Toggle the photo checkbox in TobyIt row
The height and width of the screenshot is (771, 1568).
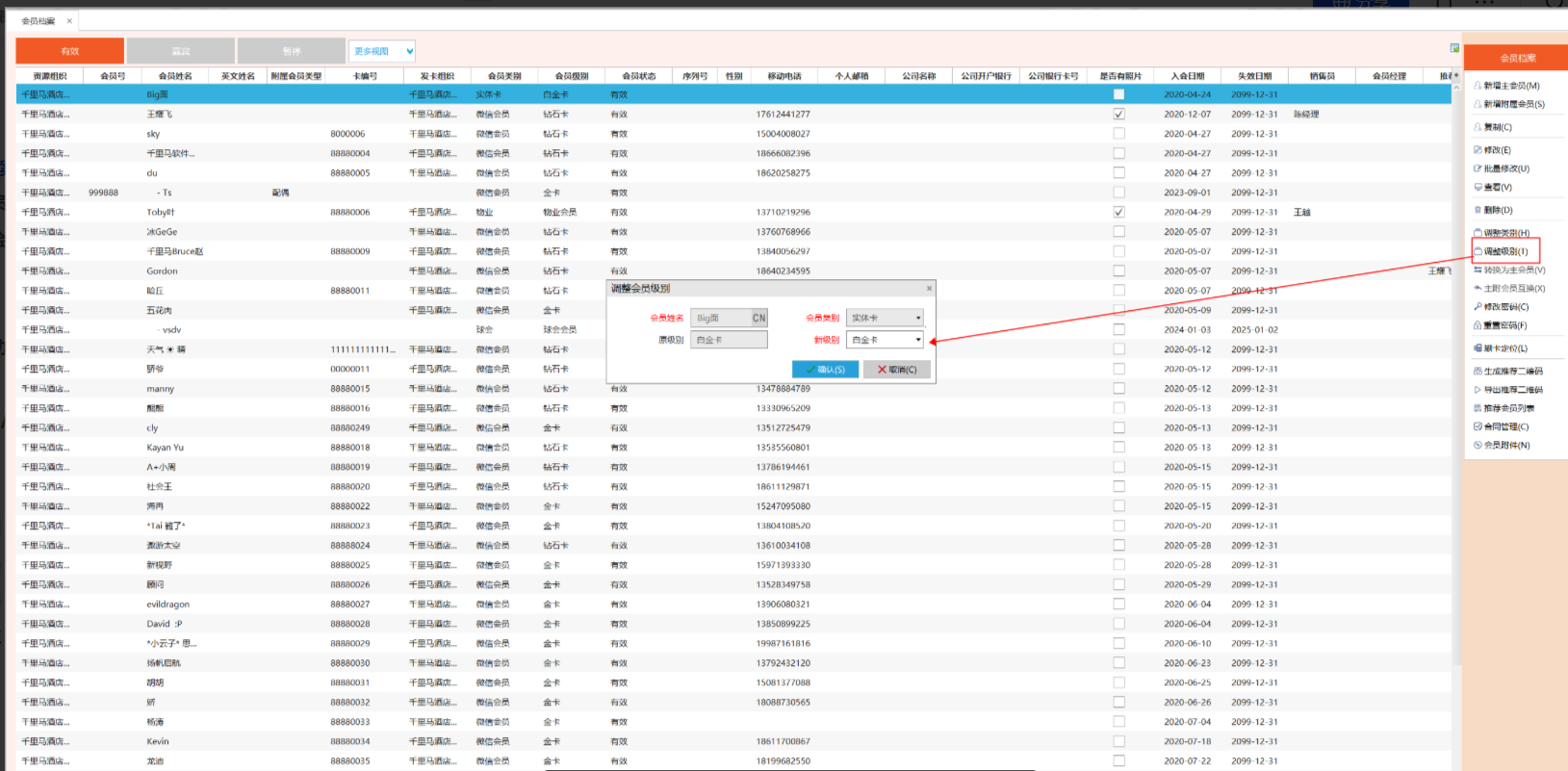(x=1118, y=212)
